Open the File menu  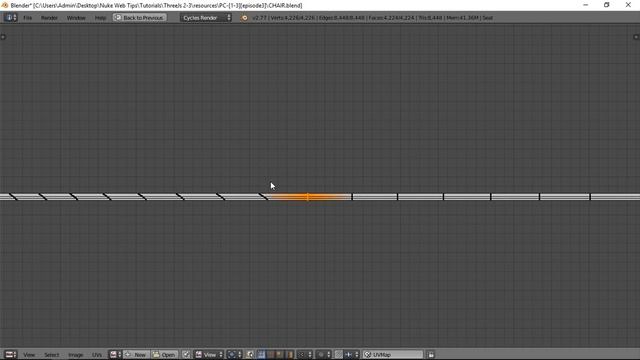tap(27, 18)
